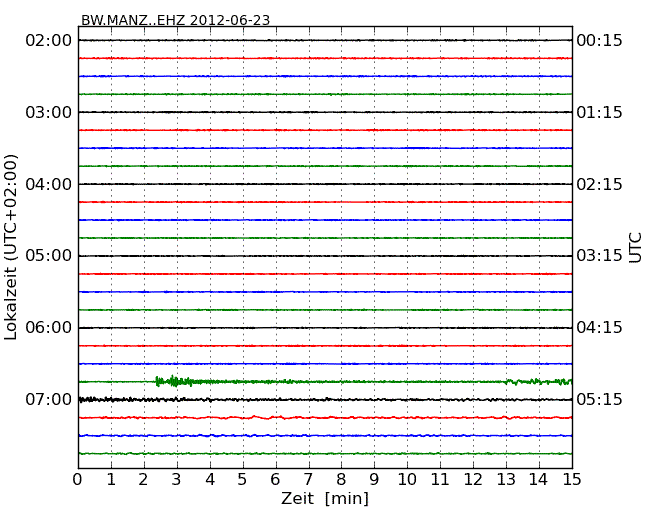The image size is (650, 520).
Task: Click the 15 minute tick label
Action: [x=572, y=480]
